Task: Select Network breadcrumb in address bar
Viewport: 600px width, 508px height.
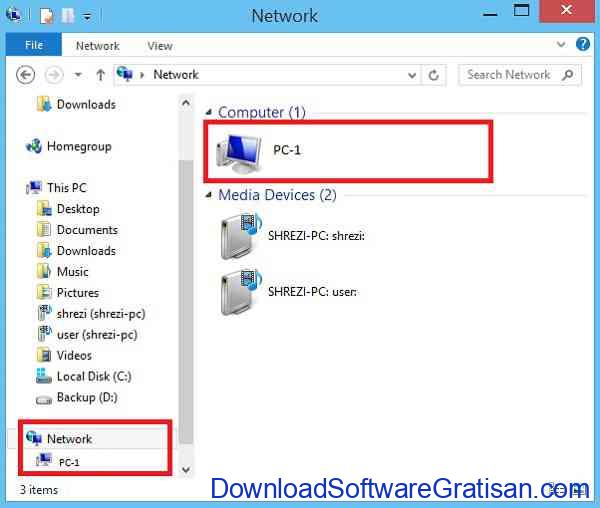Action: click(176, 75)
